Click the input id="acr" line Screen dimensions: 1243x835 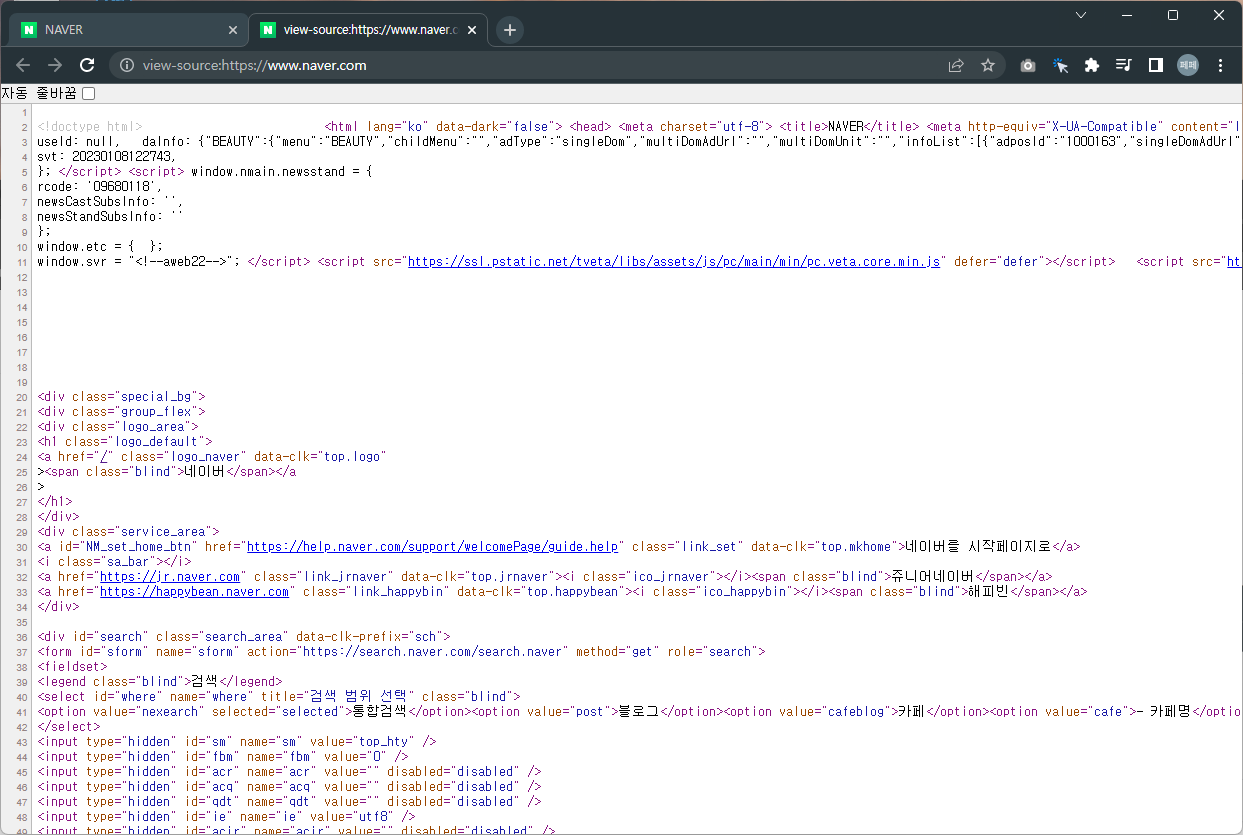pos(289,772)
